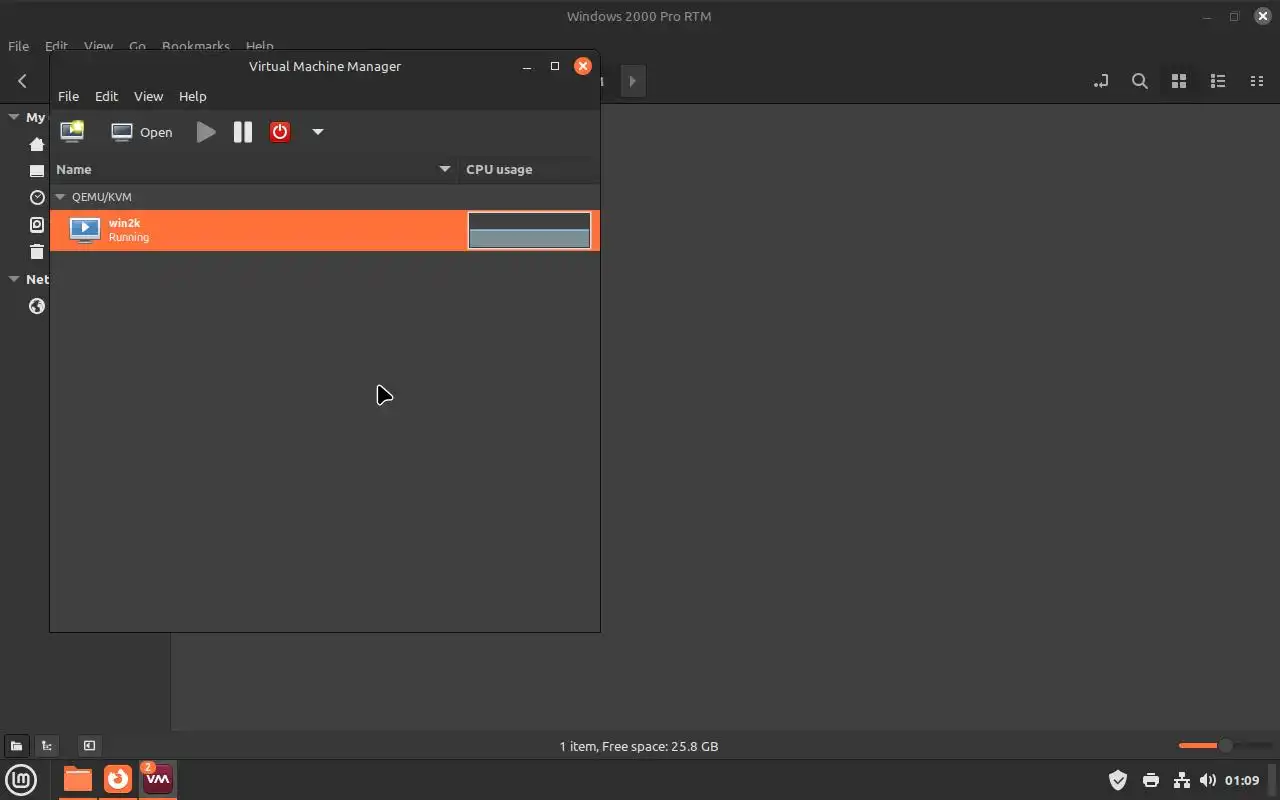
Task: Adjust the file manager zoom slider
Action: (1224, 745)
